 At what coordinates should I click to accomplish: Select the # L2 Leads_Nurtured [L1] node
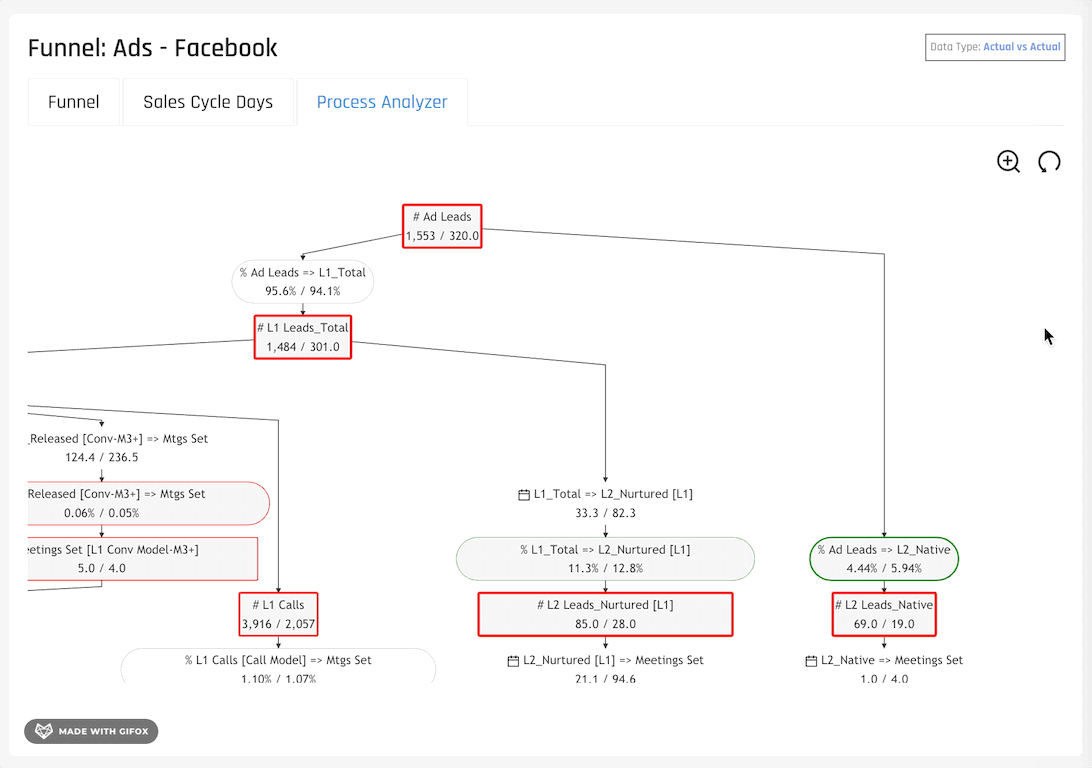[605, 614]
